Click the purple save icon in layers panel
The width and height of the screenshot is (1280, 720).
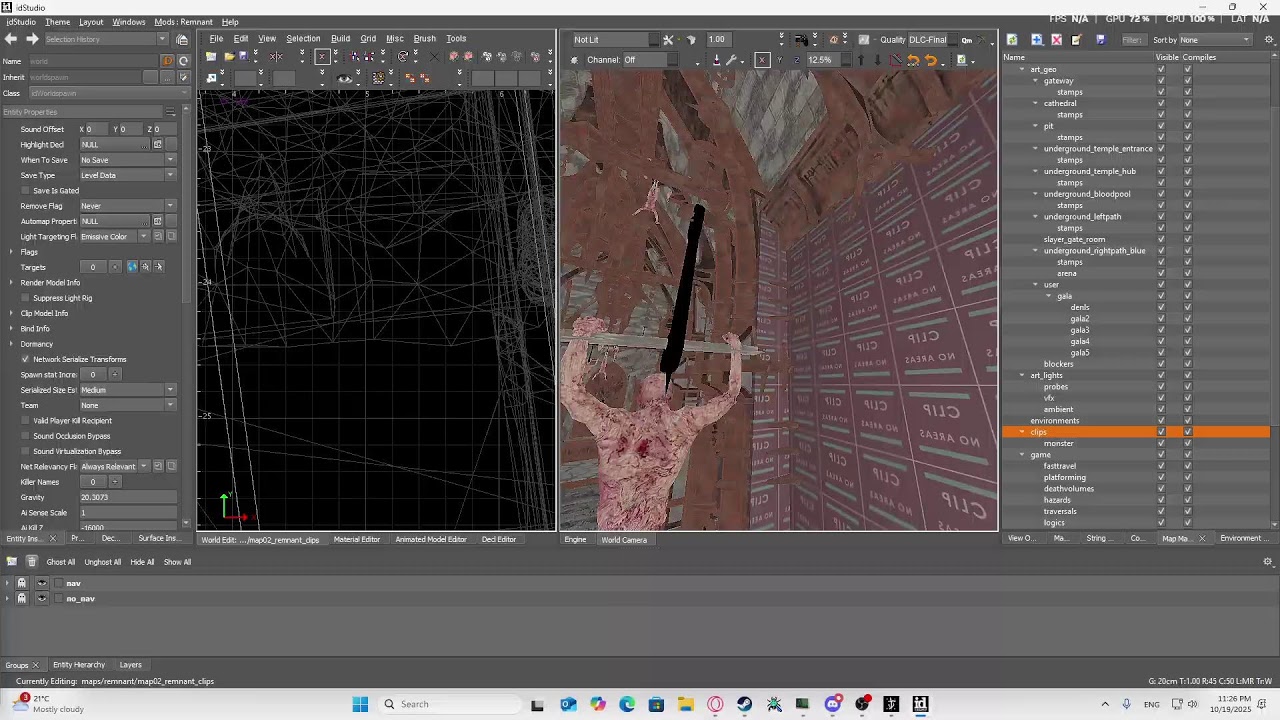coord(1100,40)
